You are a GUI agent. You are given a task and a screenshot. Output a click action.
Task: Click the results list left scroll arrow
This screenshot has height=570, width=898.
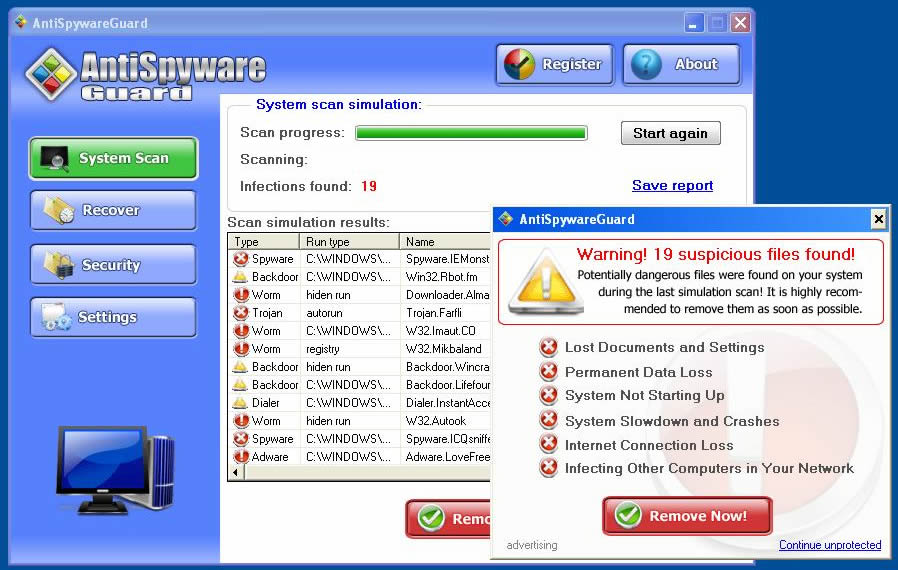tap(235, 473)
